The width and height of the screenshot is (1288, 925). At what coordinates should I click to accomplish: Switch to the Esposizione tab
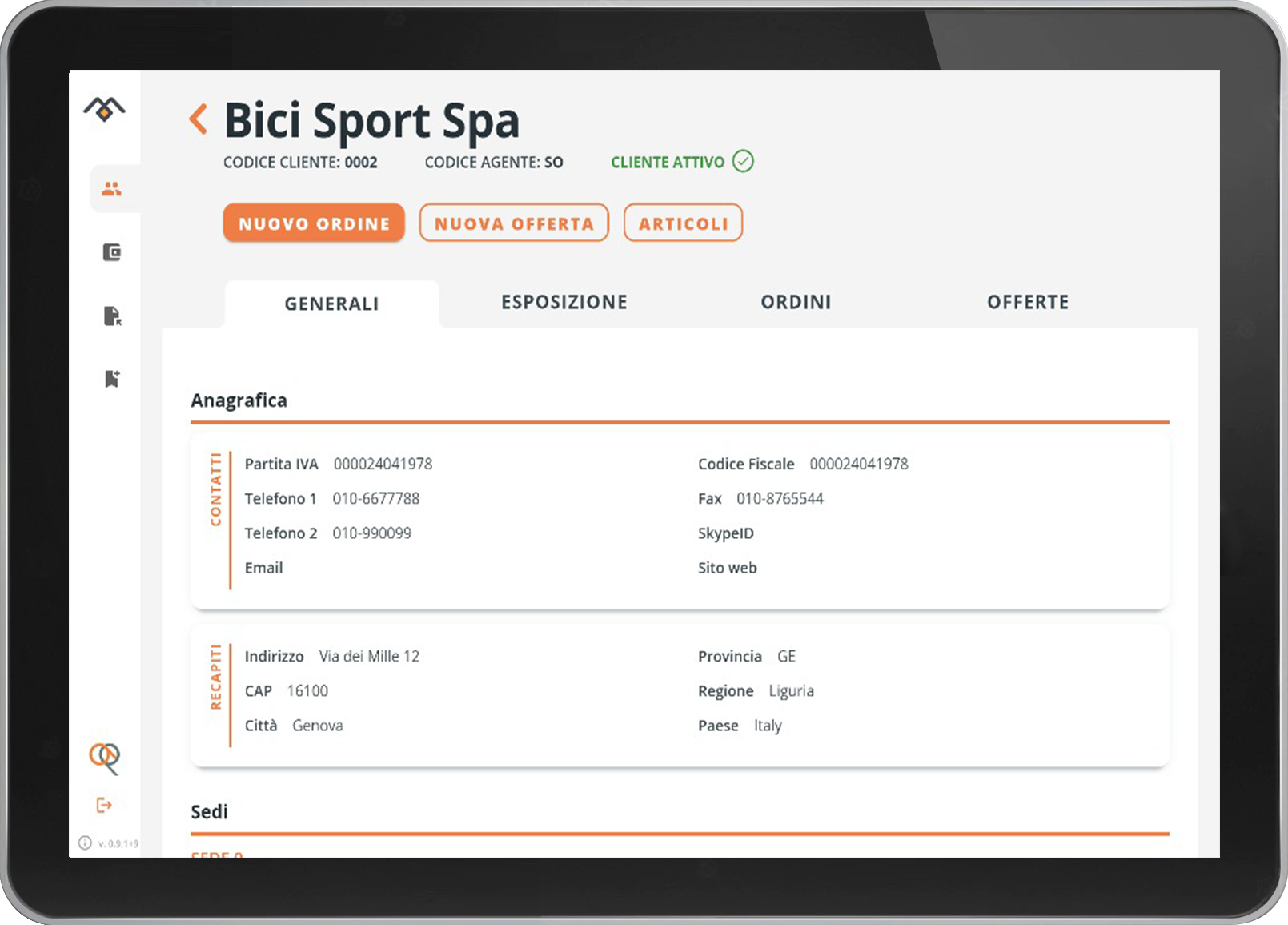pos(564,302)
